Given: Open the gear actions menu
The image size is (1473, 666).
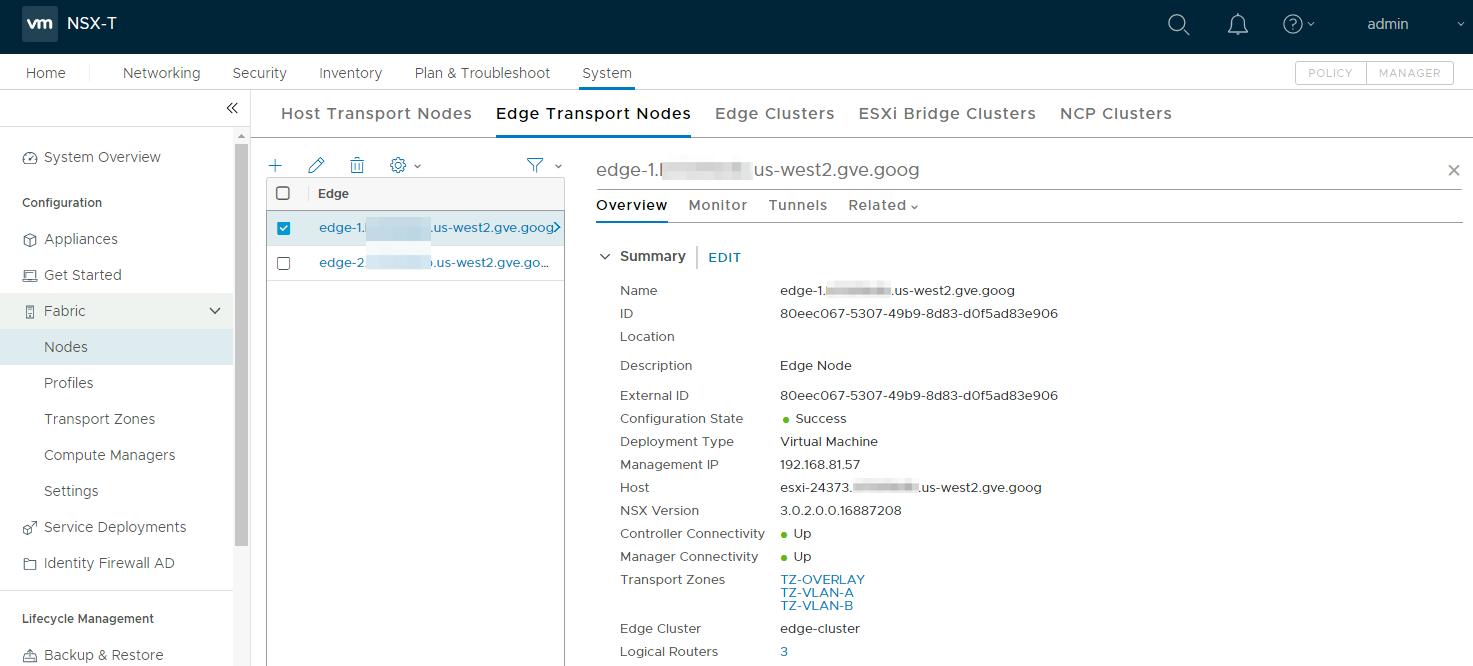Looking at the screenshot, I should click(x=405, y=165).
